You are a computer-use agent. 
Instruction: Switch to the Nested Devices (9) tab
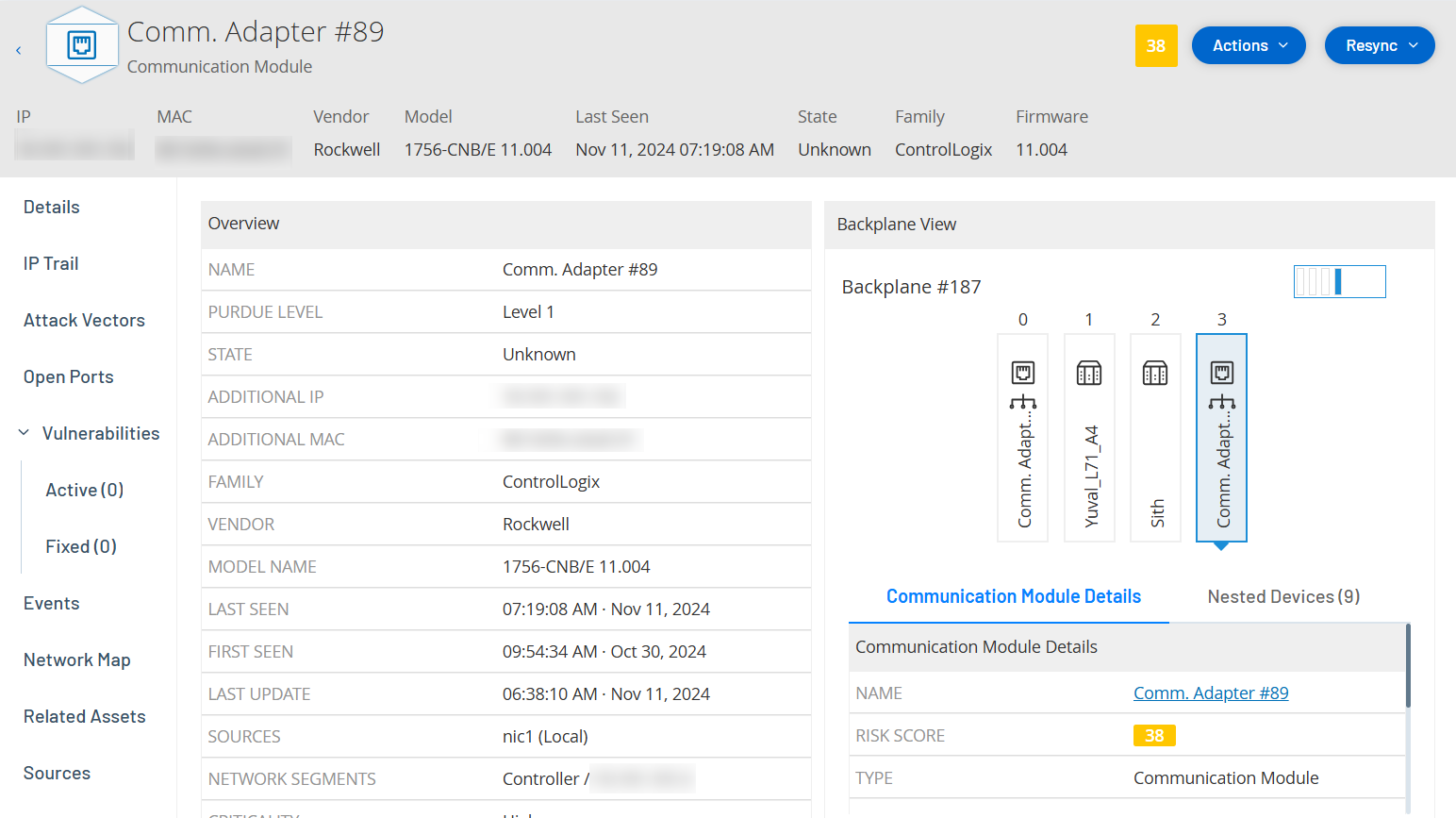1282,596
